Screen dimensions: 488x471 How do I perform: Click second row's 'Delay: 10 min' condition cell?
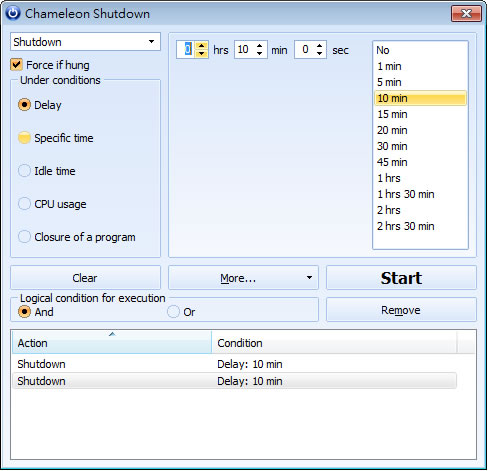pyautogui.click(x=250, y=381)
